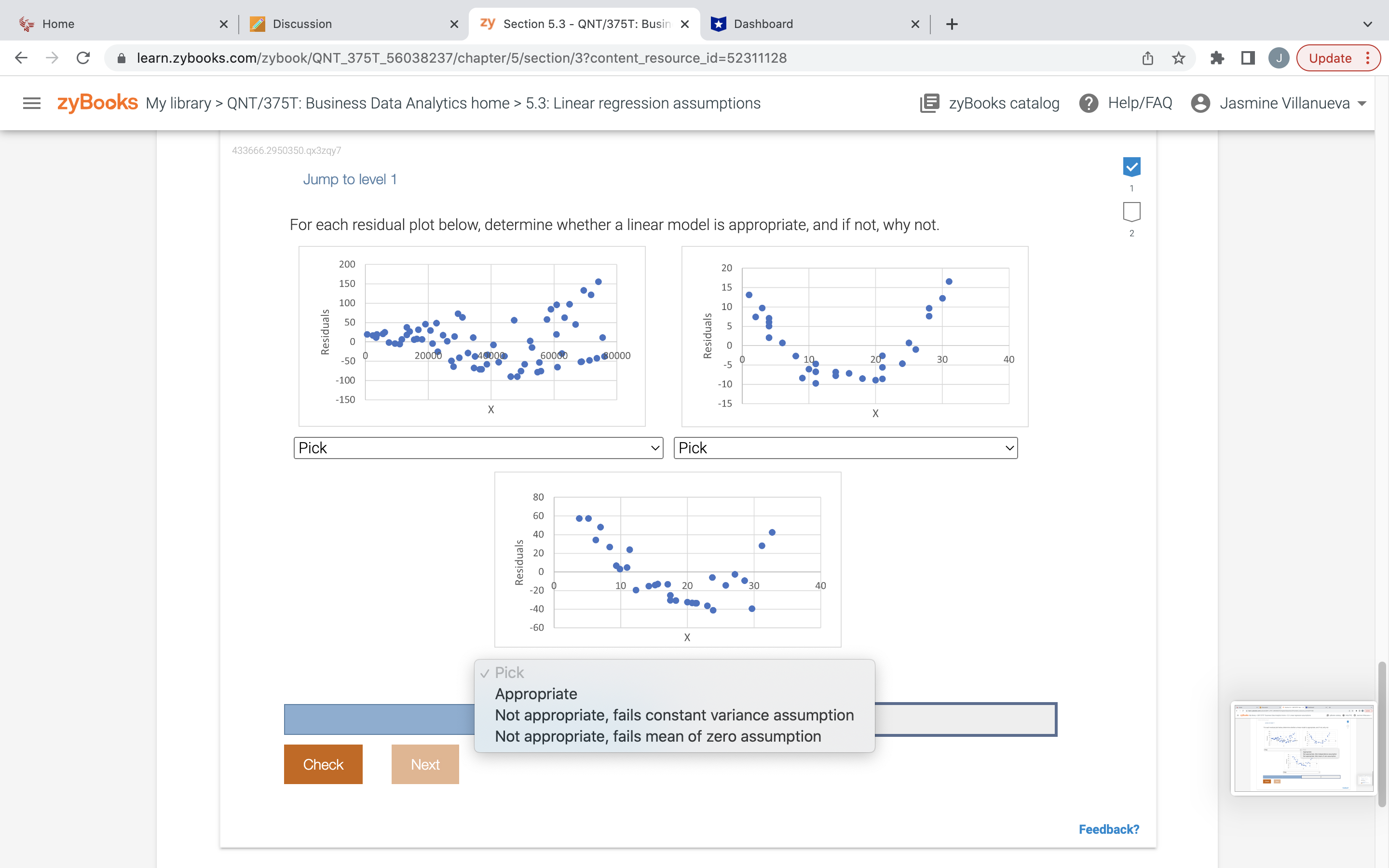This screenshot has height=868, width=1389.
Task: Click the screenshot preview thumbnail
Action: coord(1302,747)
